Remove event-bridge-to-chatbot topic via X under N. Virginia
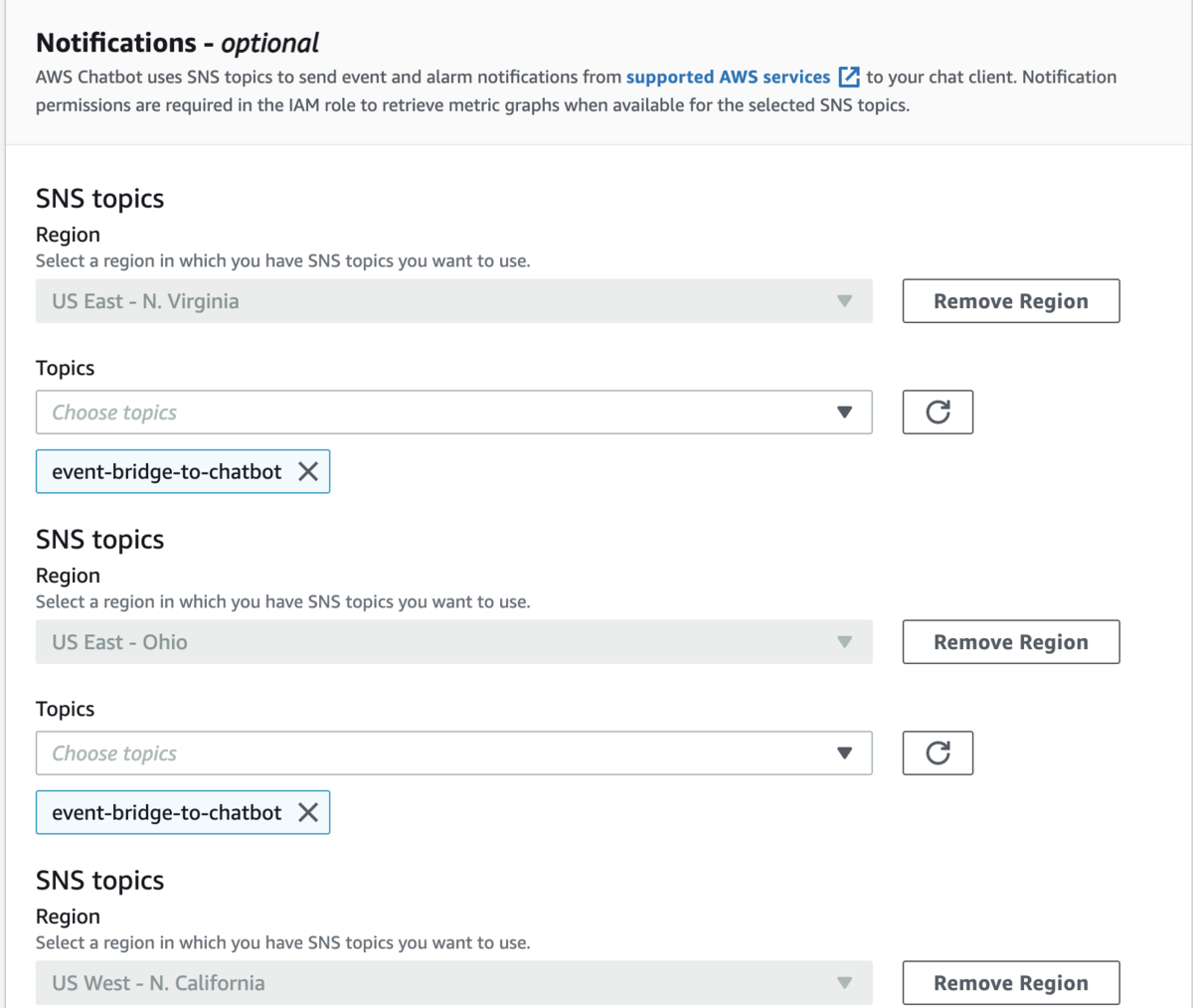Image resolution: width=1193 pixels, height=1008 pixels. 308,472
